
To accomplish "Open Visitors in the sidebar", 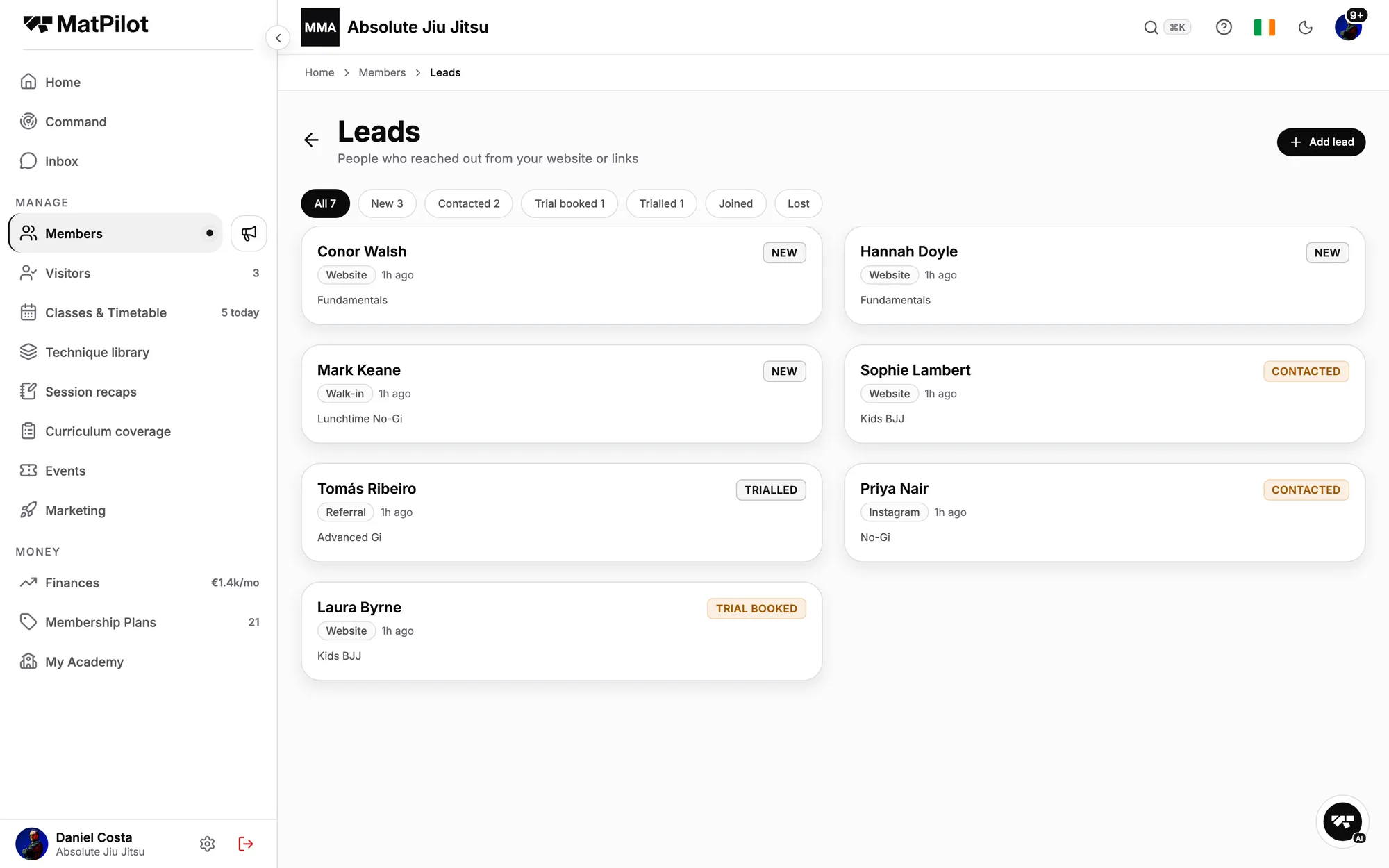I will coord(138,273).
